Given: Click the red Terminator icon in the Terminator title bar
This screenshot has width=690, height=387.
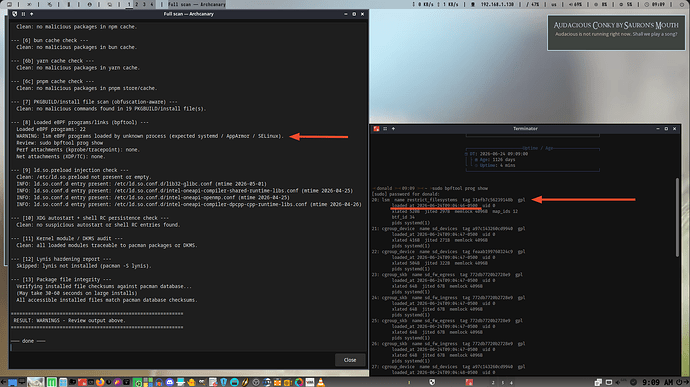Looking at the screenshot, I should [x=376, y=129].
